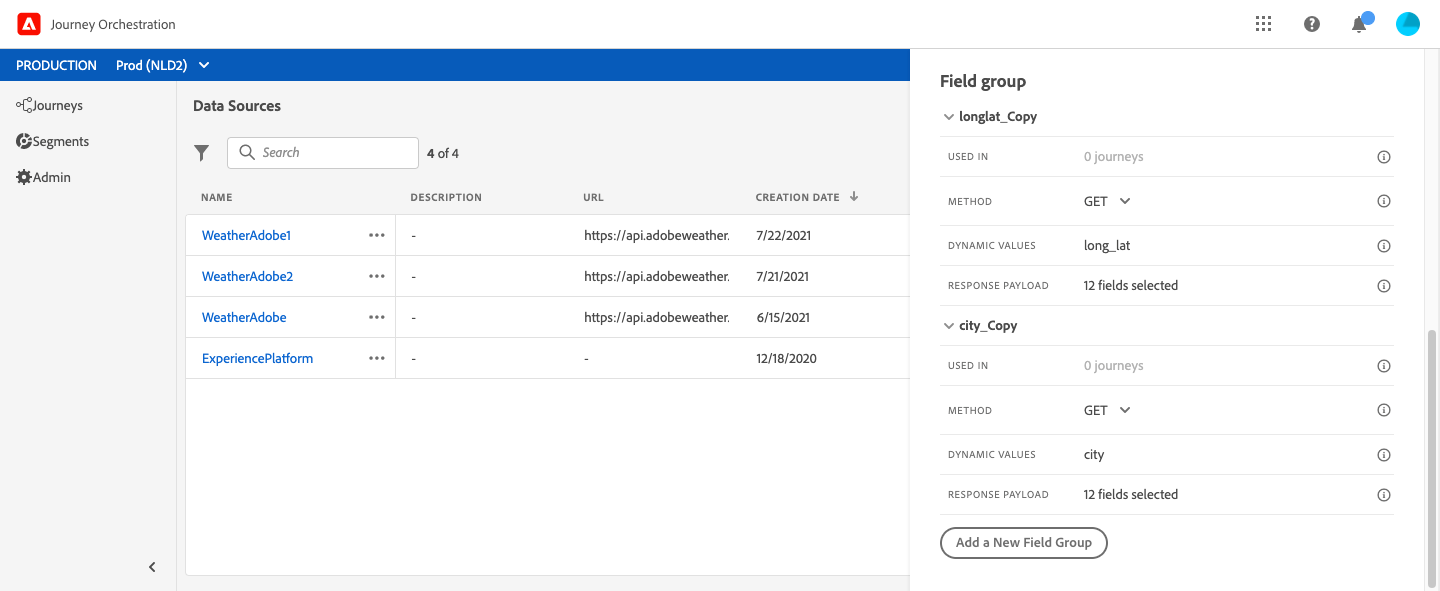This screenshot has height=591, width=1440.
Task: Click the 7/21/2021 creation date cell
Action: [x=782, y=276]
